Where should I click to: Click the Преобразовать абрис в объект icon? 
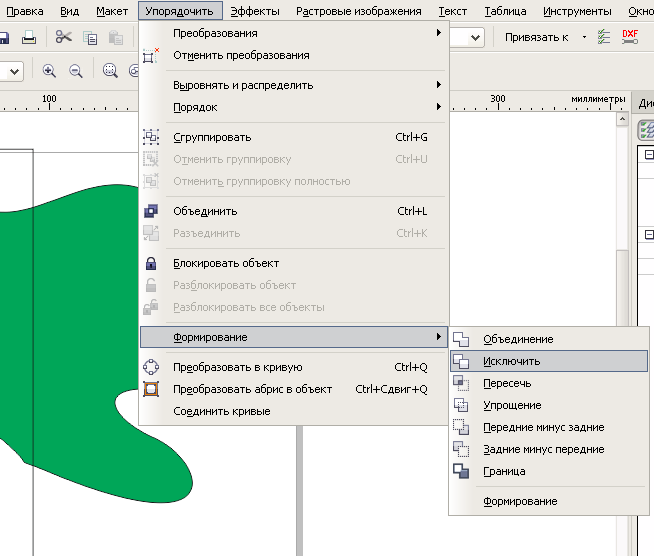[151, 389]
